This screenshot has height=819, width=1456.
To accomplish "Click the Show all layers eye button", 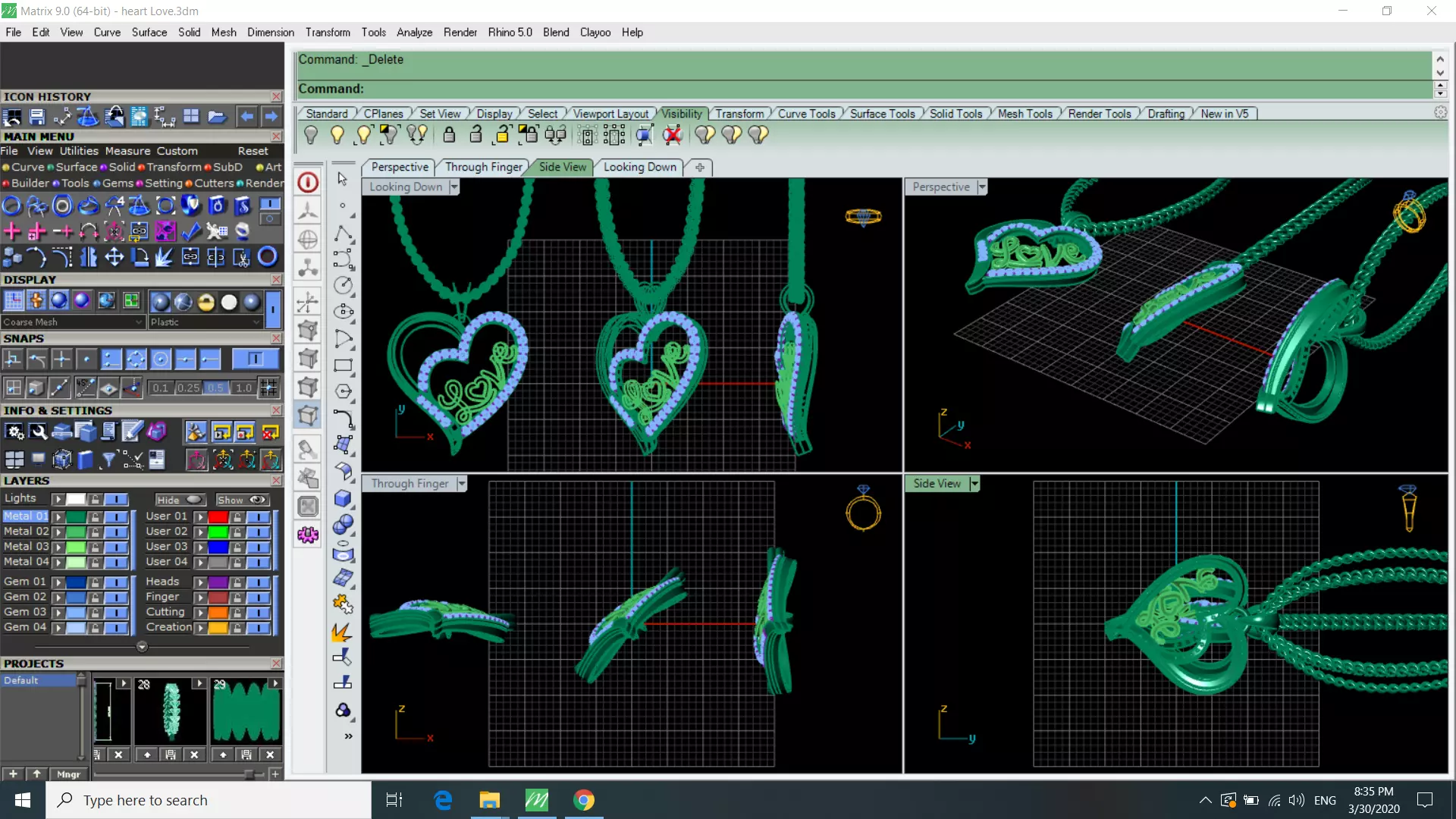I will (242, 500).
